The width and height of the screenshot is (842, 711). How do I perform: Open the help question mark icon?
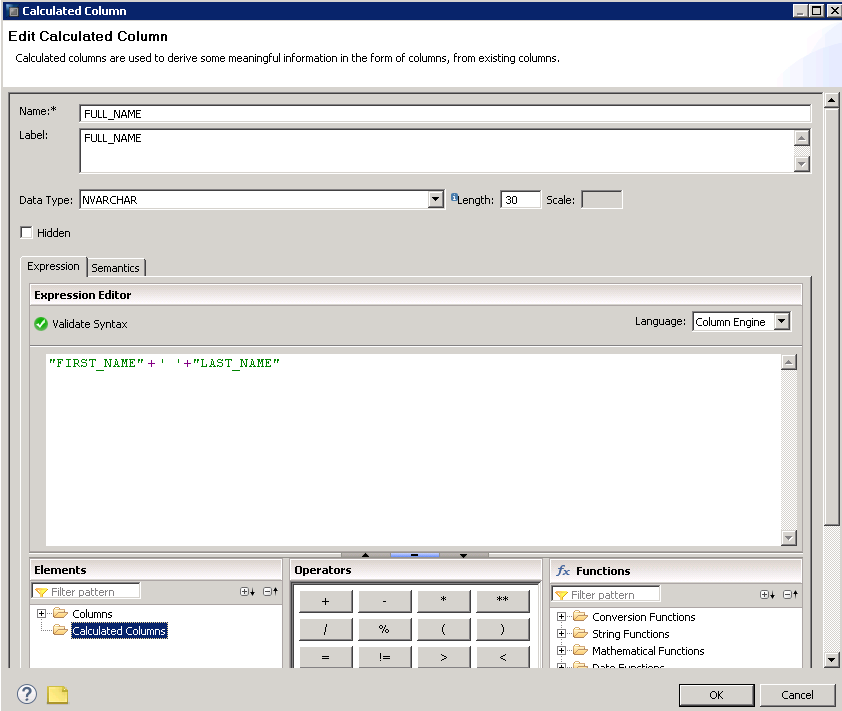pyautogui.click(x=27, y=694)
